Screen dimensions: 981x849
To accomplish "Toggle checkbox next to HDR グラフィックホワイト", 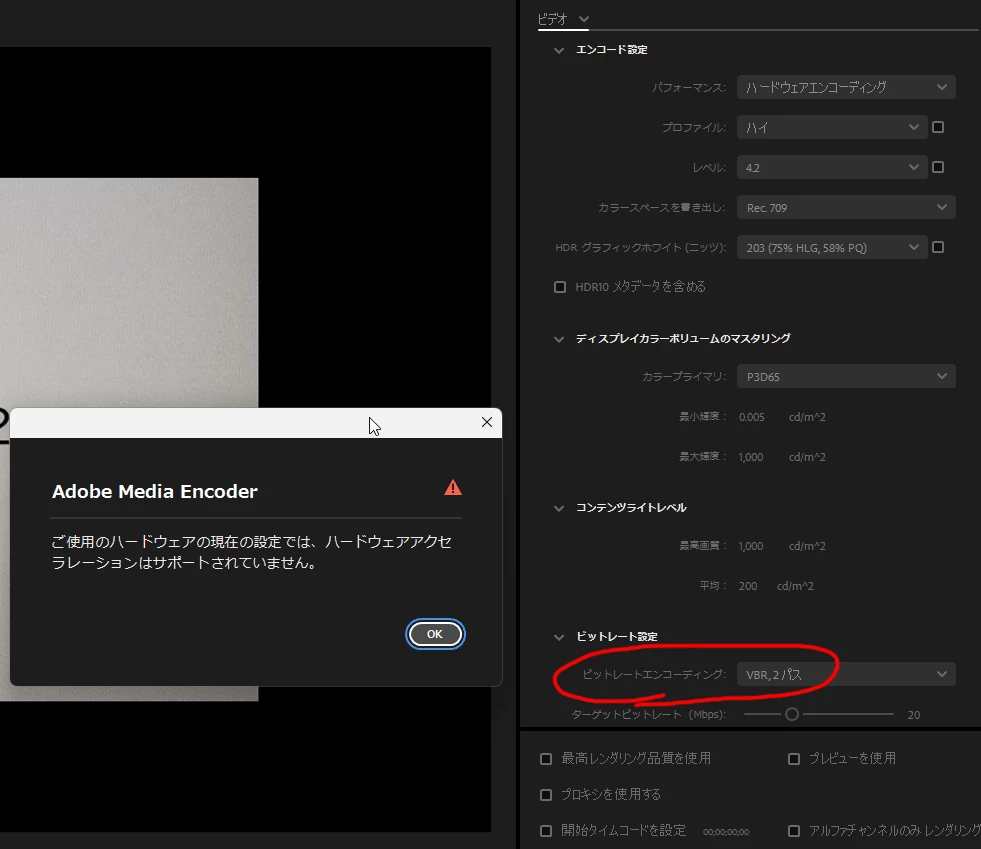I will tap(938, 247).
